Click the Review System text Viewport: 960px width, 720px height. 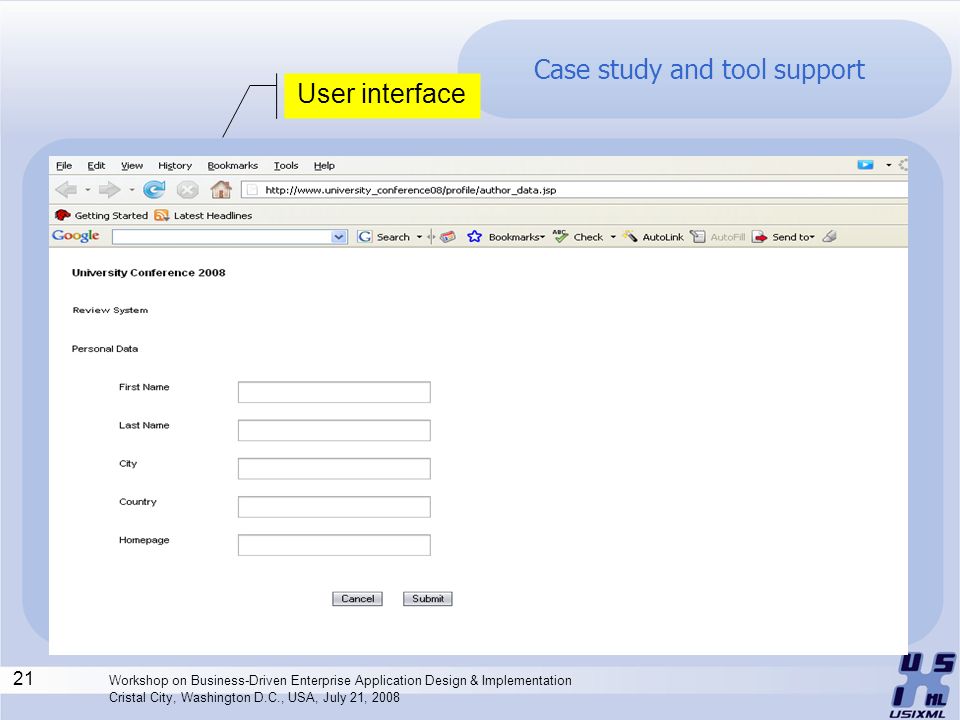pyautogui.click(x=110, y=310)
